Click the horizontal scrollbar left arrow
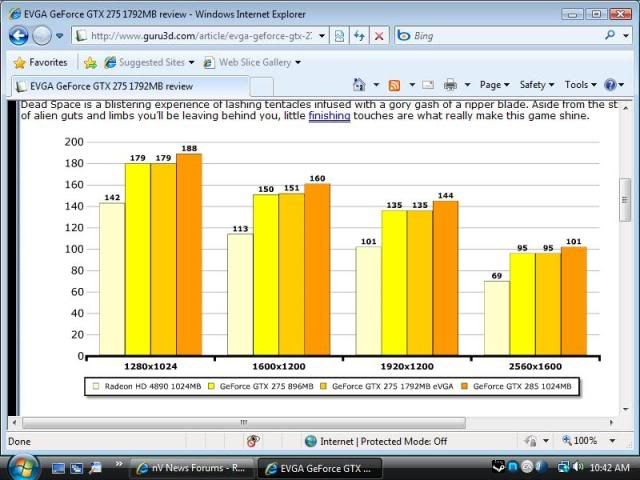 click(14, 423)
